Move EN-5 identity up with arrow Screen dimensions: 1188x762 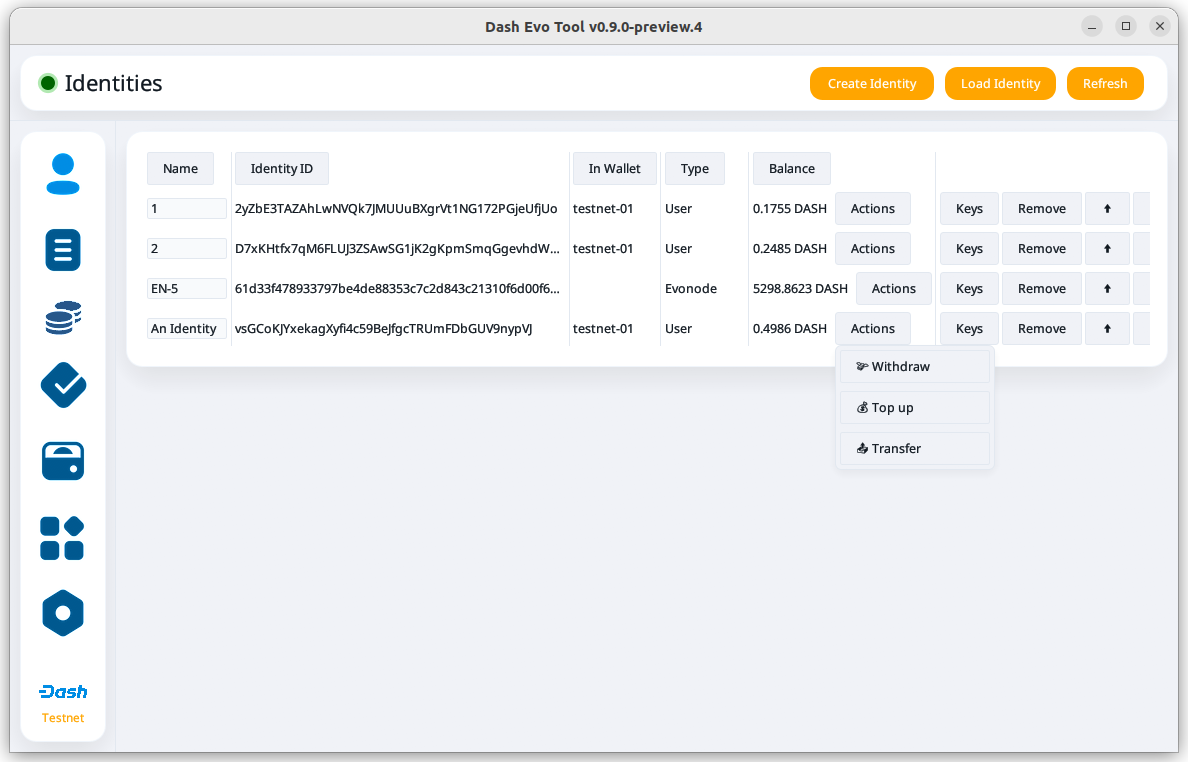(1107, 289)
